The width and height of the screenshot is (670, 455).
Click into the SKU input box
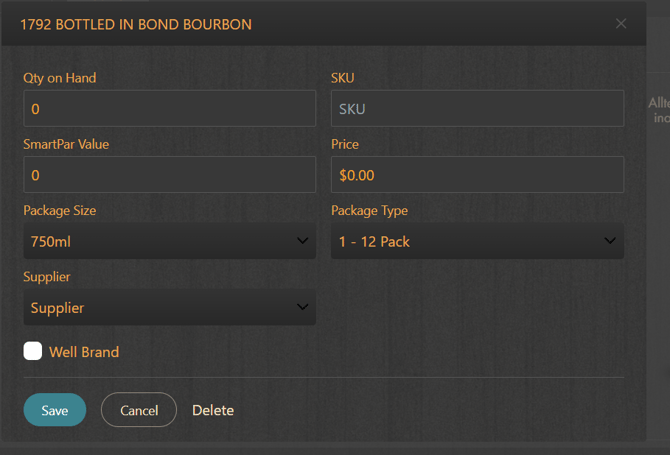(x=477, y=108)
